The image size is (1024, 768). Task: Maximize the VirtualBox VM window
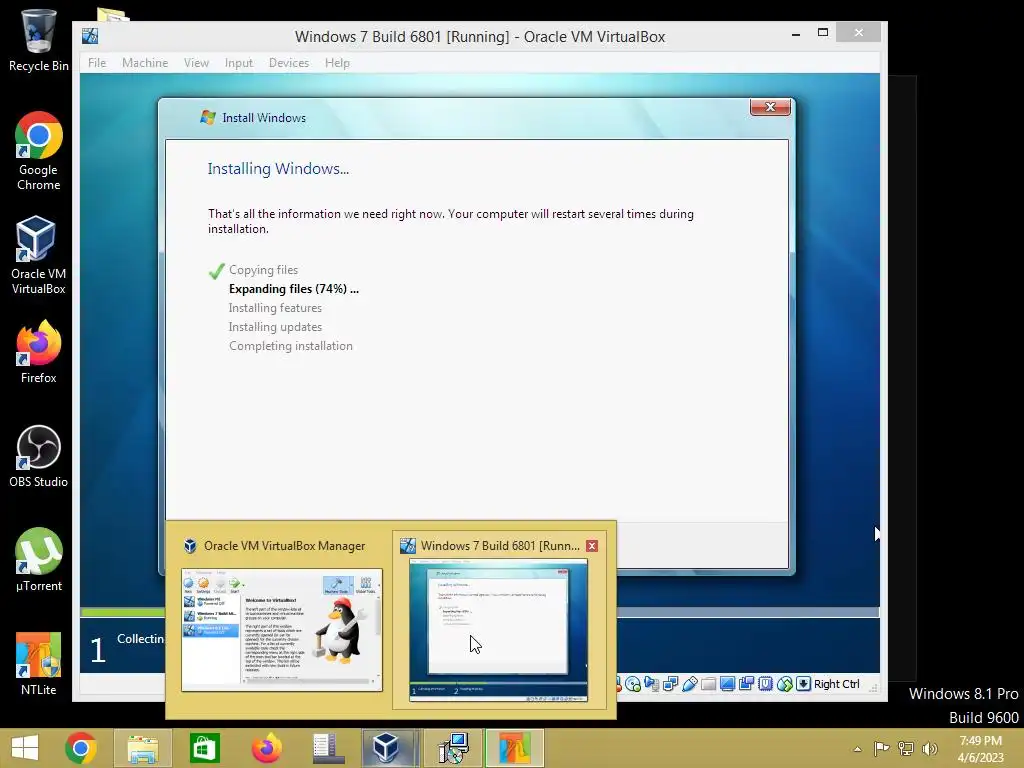click(x=823, y=33)
